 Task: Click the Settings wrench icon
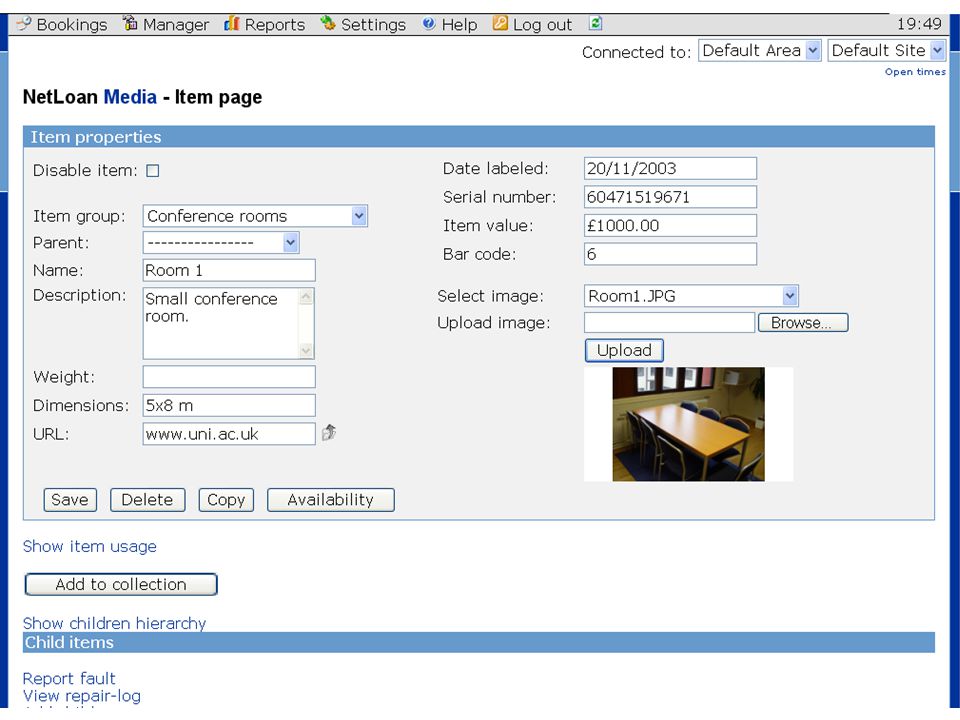pos(328,23)
